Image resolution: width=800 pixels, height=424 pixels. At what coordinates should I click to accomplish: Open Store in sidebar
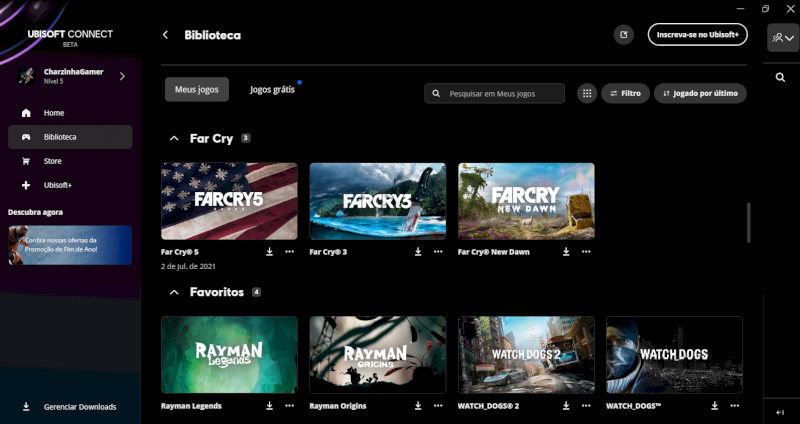[70, 161]
